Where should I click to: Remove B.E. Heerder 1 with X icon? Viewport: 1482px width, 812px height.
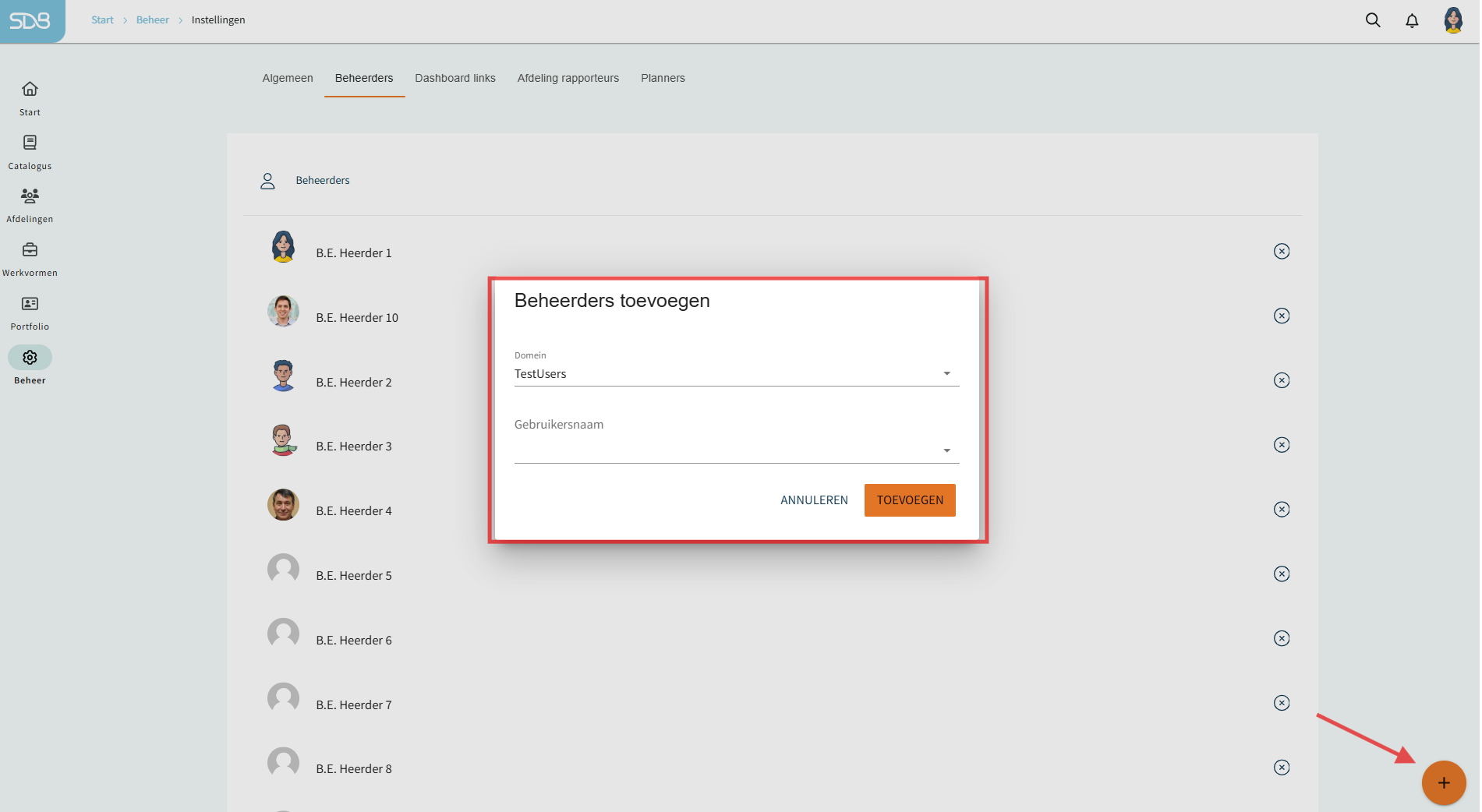[x=1281, y=251]
